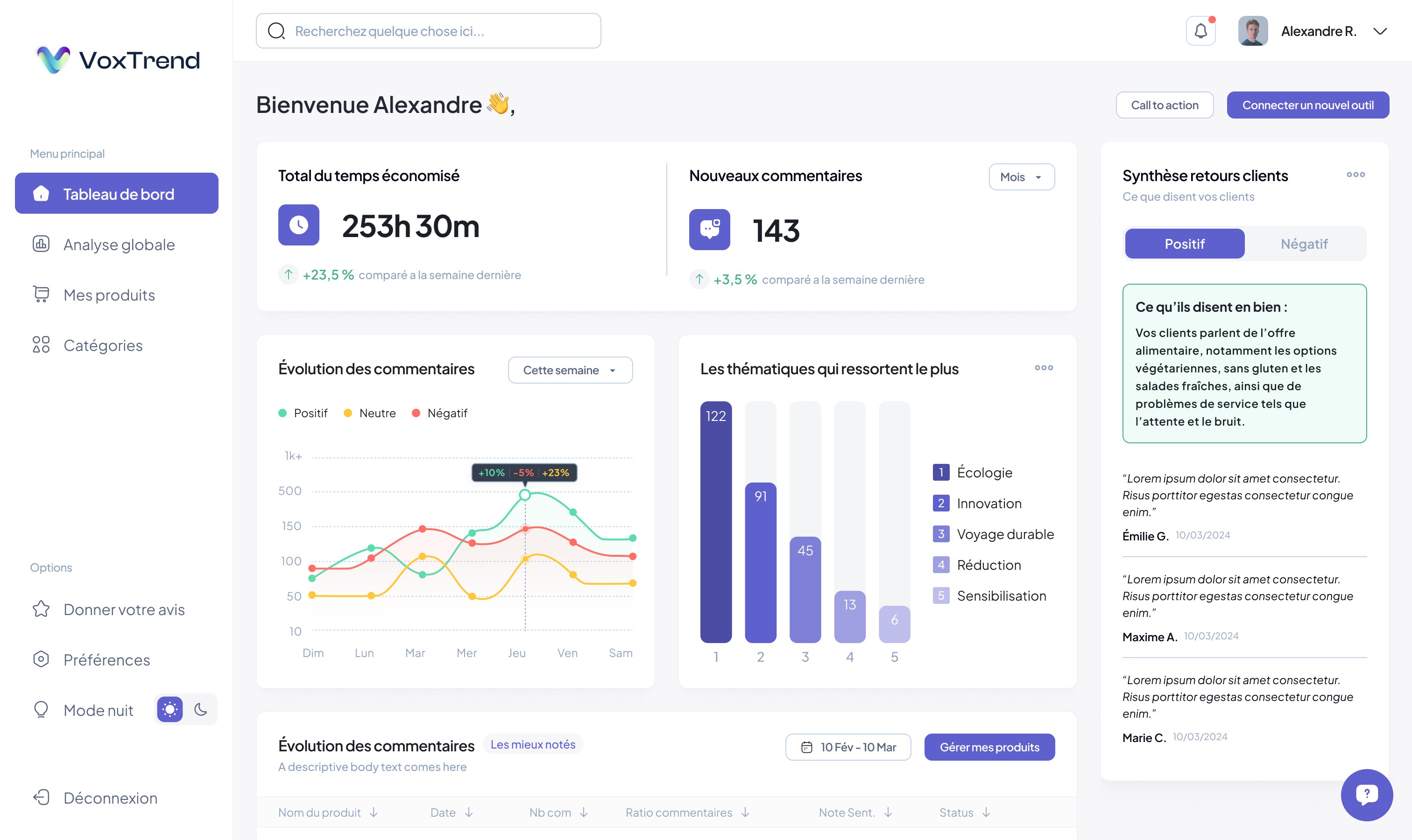The width and height of the screenshot is (1412, 840).
Task: Click Gérer mes produits button
Action: 989,747
